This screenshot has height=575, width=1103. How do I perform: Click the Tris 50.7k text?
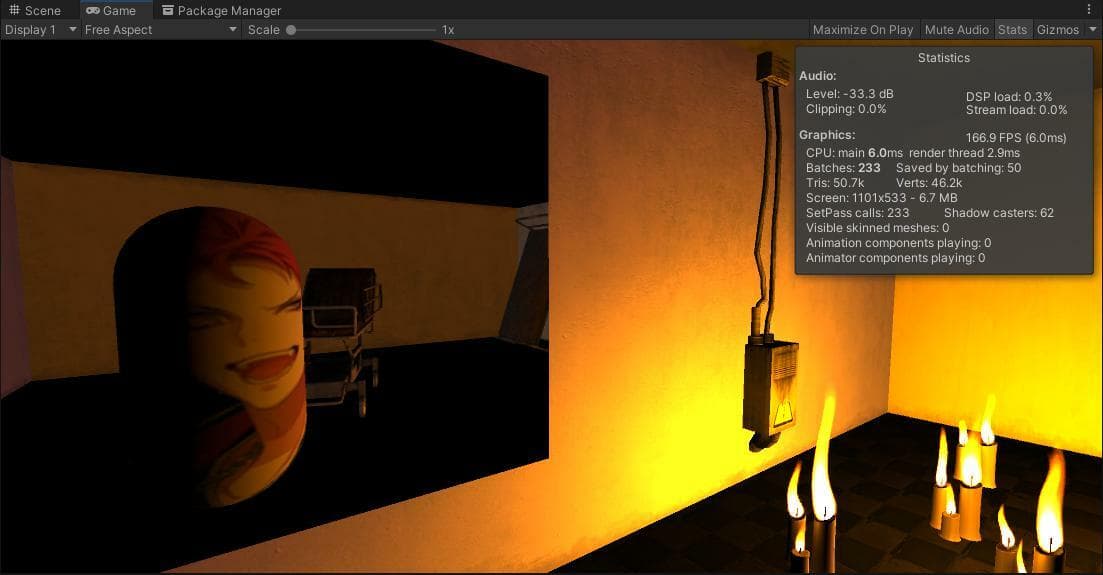[835, 183]
